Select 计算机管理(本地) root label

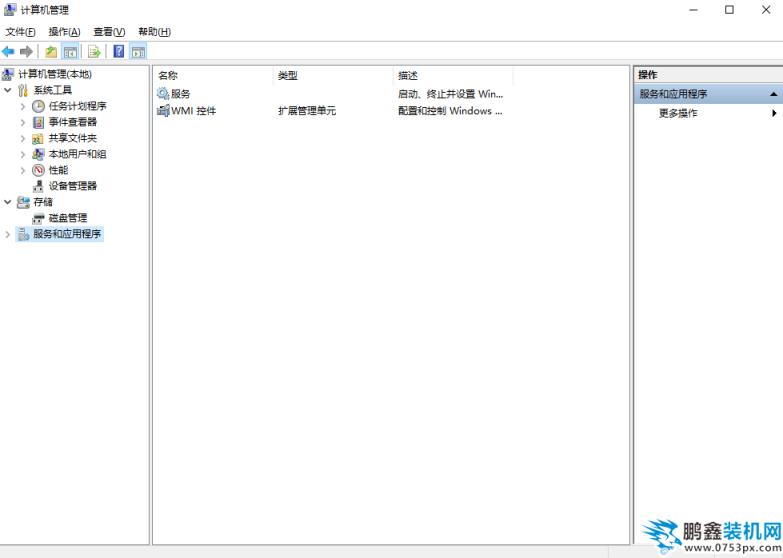click(x=55, y=74)
